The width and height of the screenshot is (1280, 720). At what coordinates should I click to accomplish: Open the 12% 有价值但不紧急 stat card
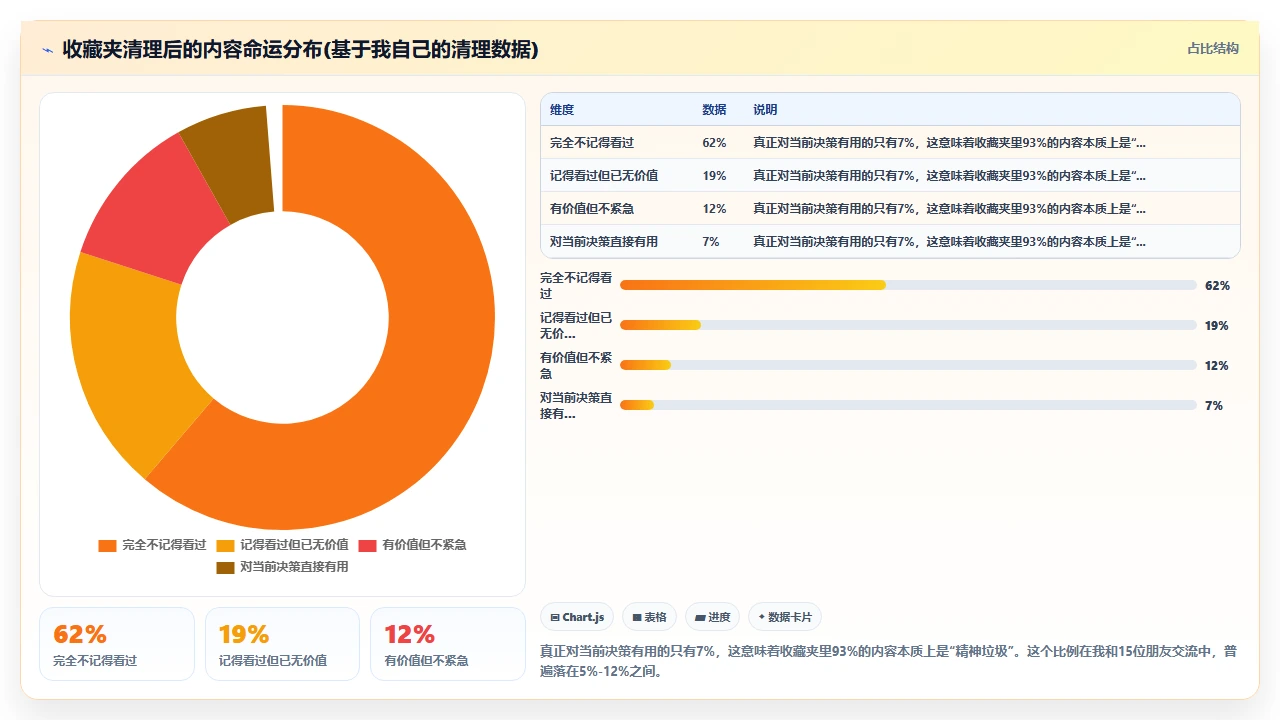click(x=448, y=644)
